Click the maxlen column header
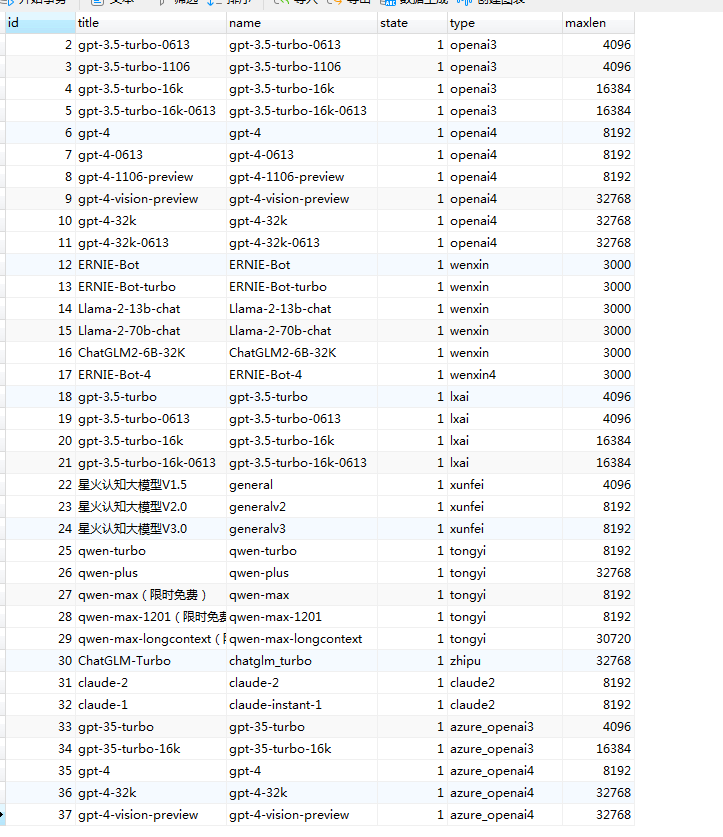Image resolution: width=723 pixels, height=837 pixels. click(x=598, y=23)
